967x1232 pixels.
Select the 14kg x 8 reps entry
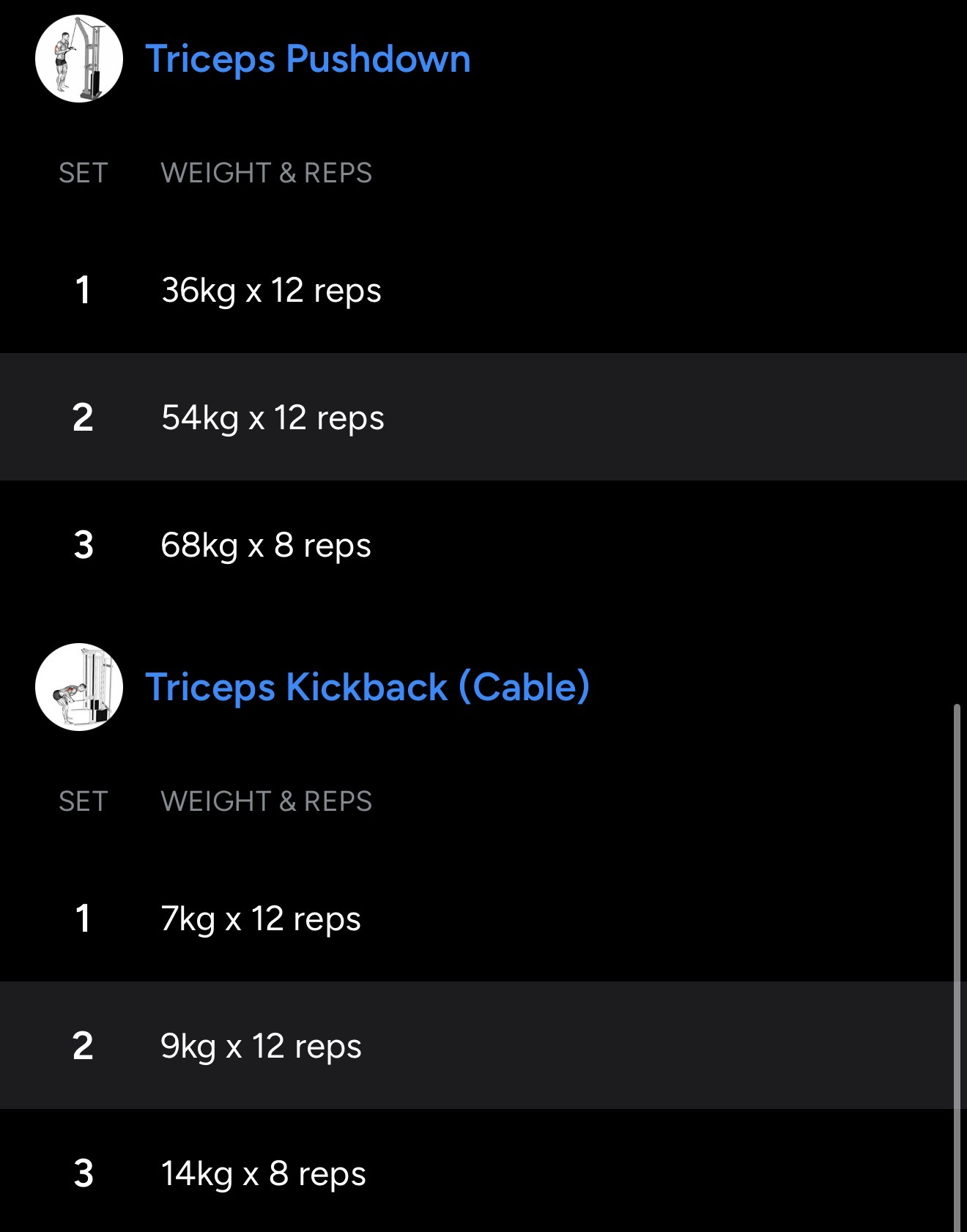[263, 1173]
